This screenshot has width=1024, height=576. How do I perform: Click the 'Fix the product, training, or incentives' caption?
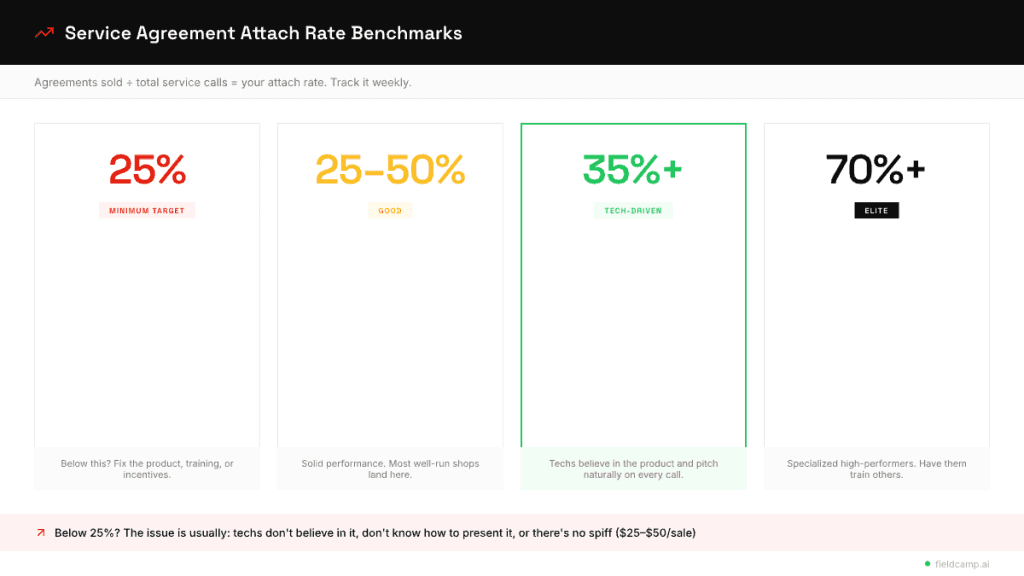coord(147,469)
